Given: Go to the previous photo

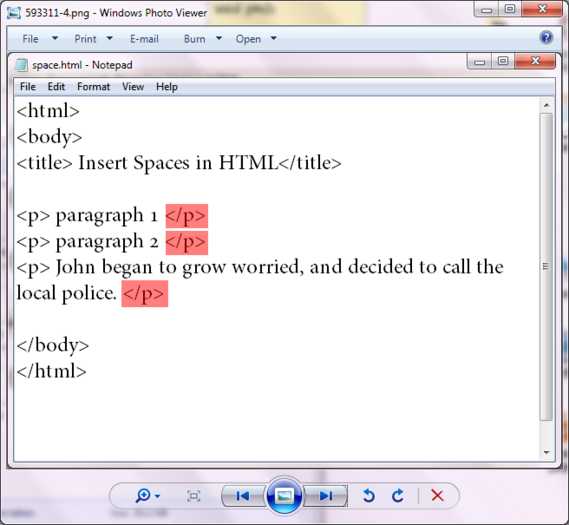Looking at the screenshot, I should pyautogui.click(x=243, y=496).
